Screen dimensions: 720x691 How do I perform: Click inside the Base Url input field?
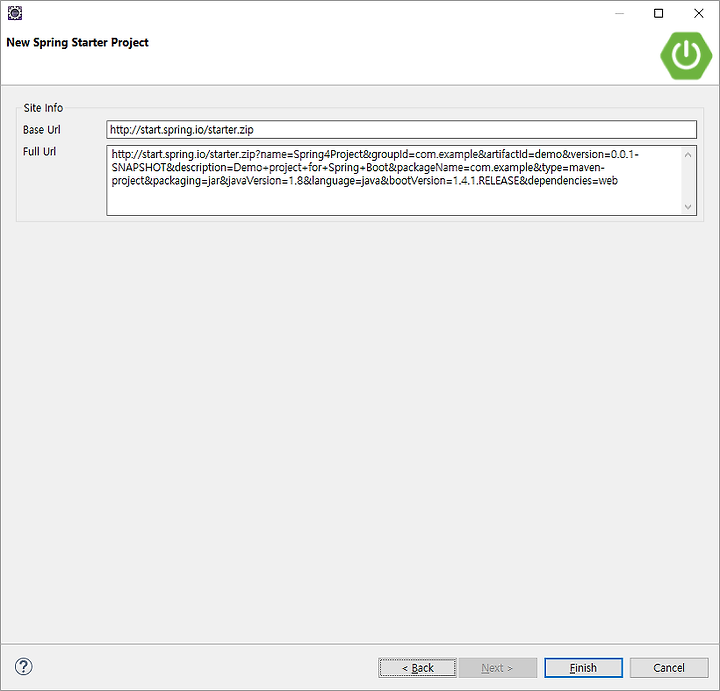tap(401, 129)
